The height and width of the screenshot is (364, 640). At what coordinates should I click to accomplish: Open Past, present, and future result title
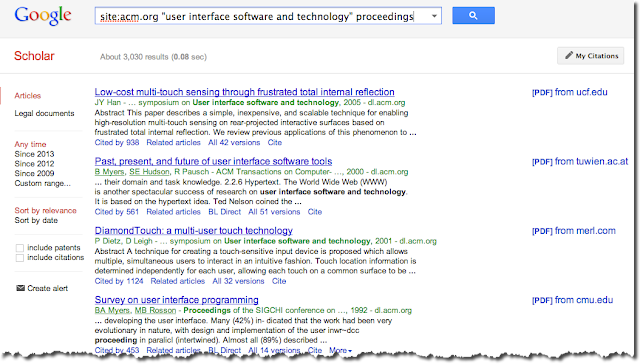click(213, 161)
